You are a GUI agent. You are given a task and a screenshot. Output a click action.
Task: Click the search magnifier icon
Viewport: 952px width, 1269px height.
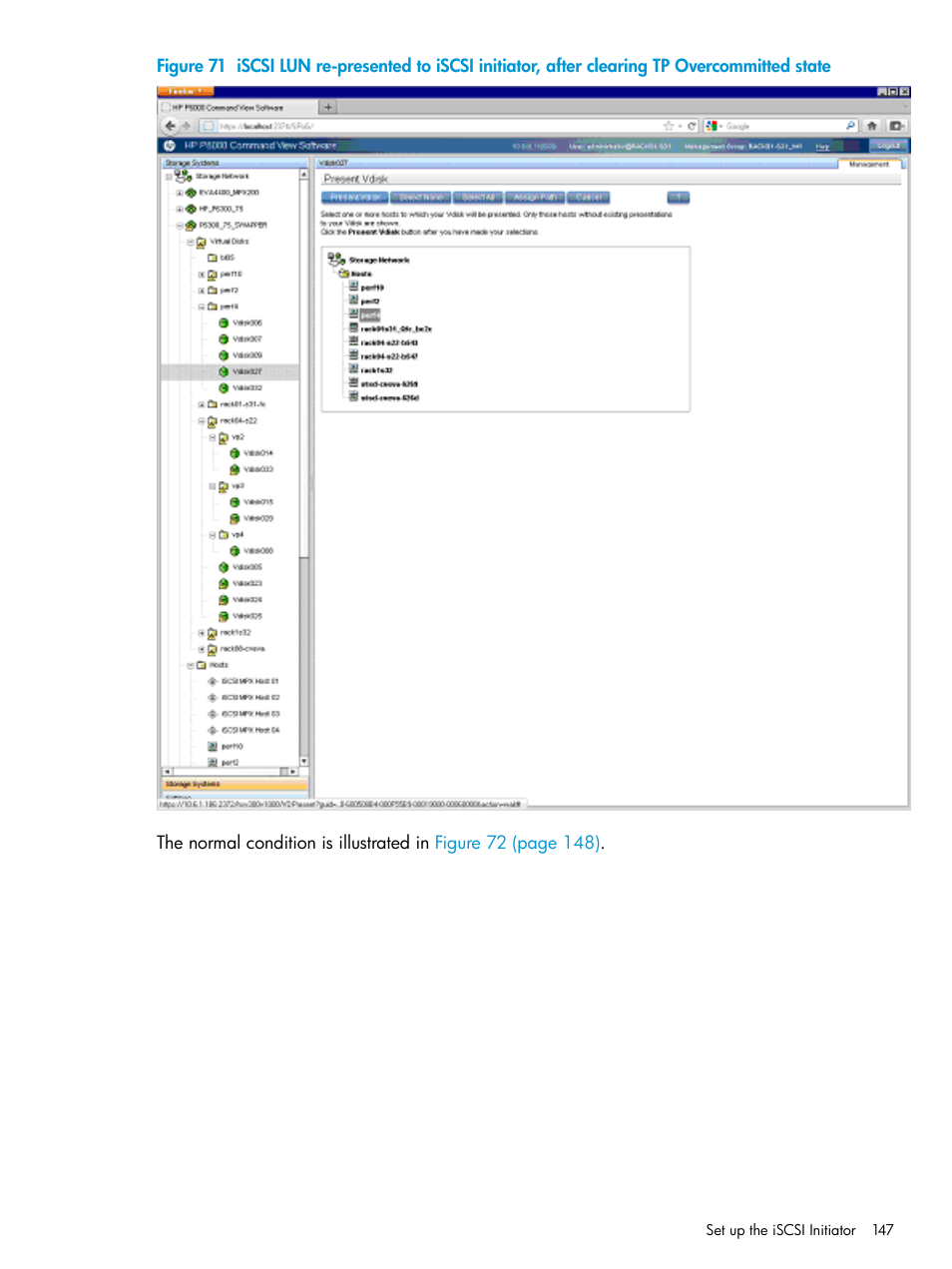pos(850,126)
